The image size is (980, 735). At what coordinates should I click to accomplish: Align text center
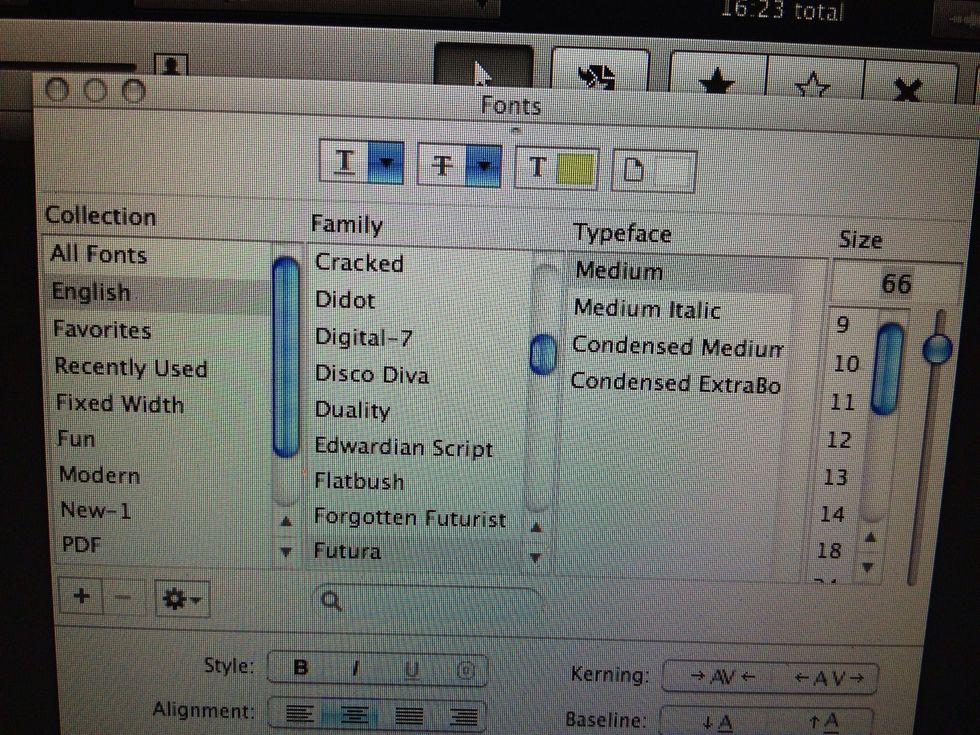354,715
